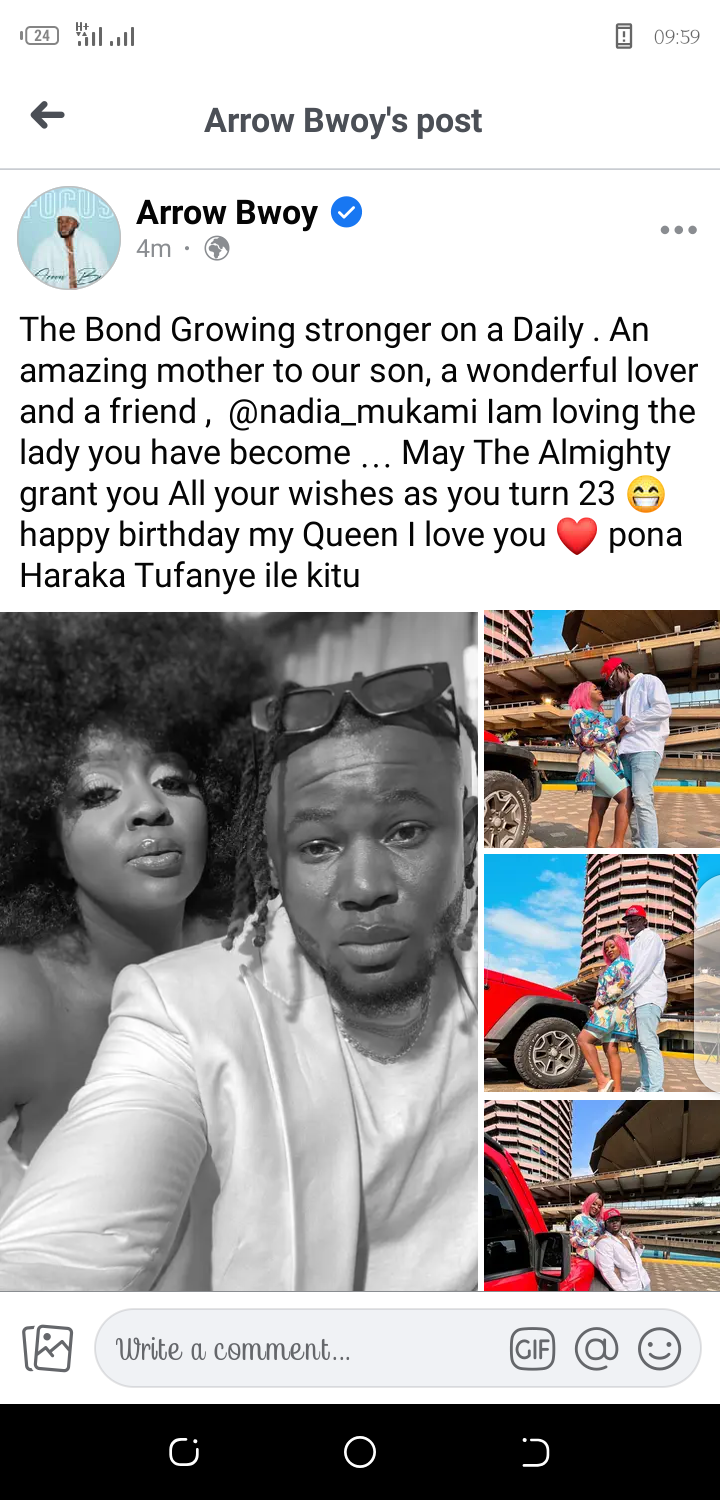Tap the GIF button in comment box
Screen dimensions: 720x1500
click(x=532, y=1349)
